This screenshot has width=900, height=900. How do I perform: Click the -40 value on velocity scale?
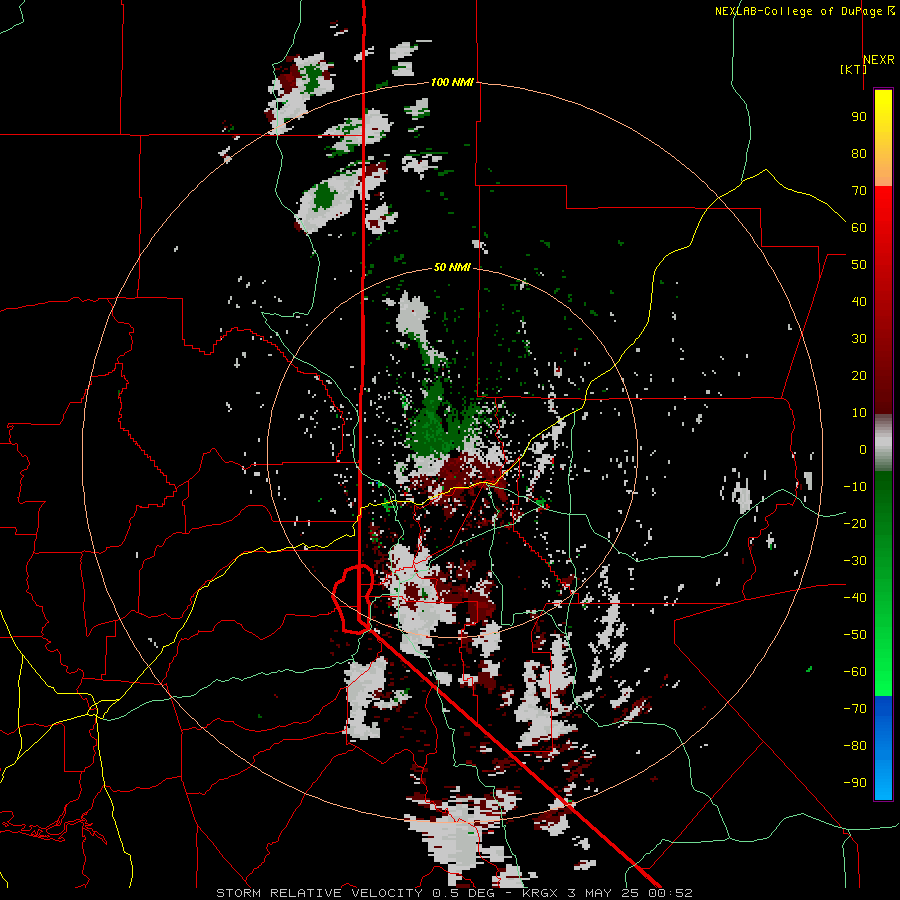pyautogui.click(x=855, y=598)
